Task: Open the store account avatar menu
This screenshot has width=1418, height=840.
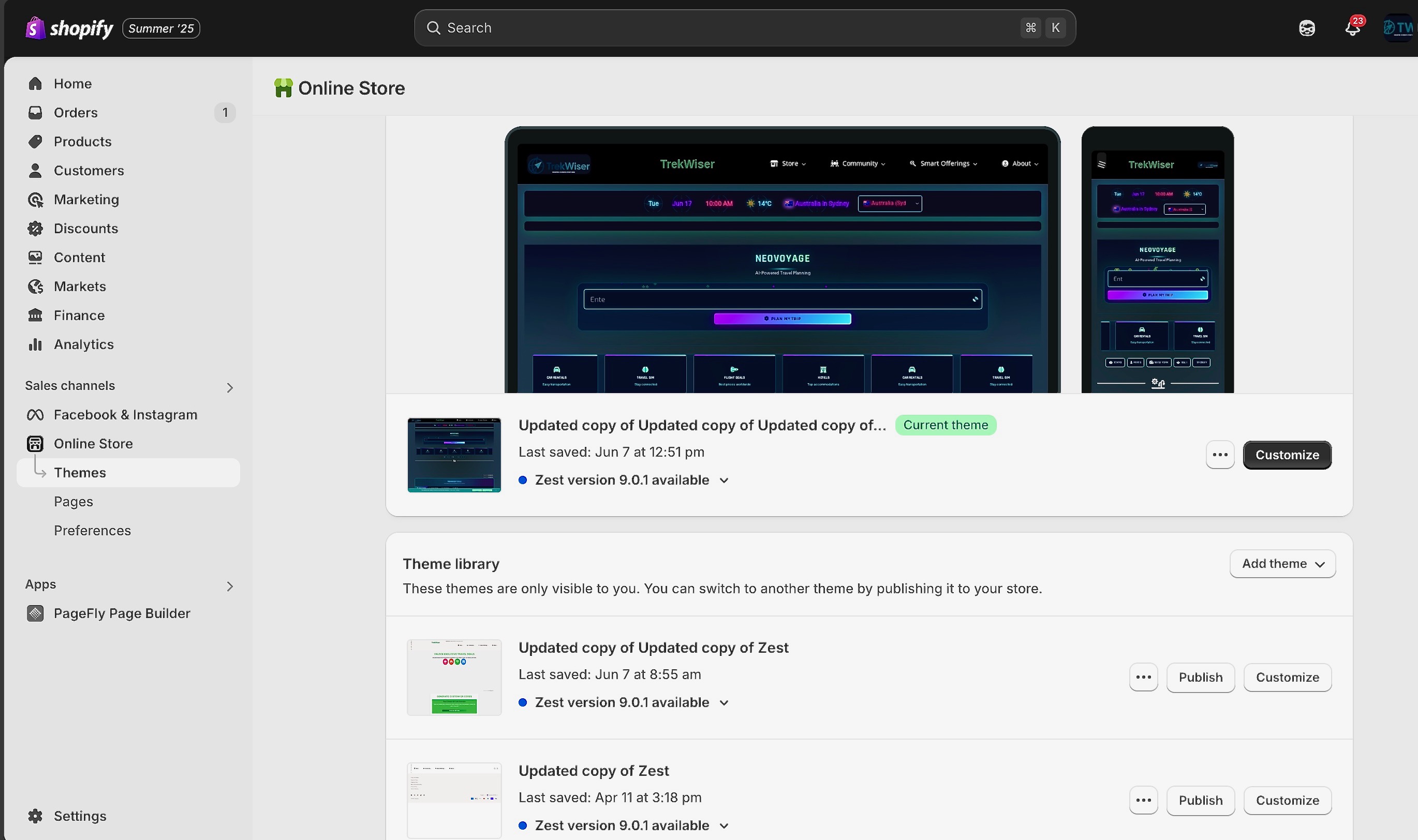Action: point(1398,28)
